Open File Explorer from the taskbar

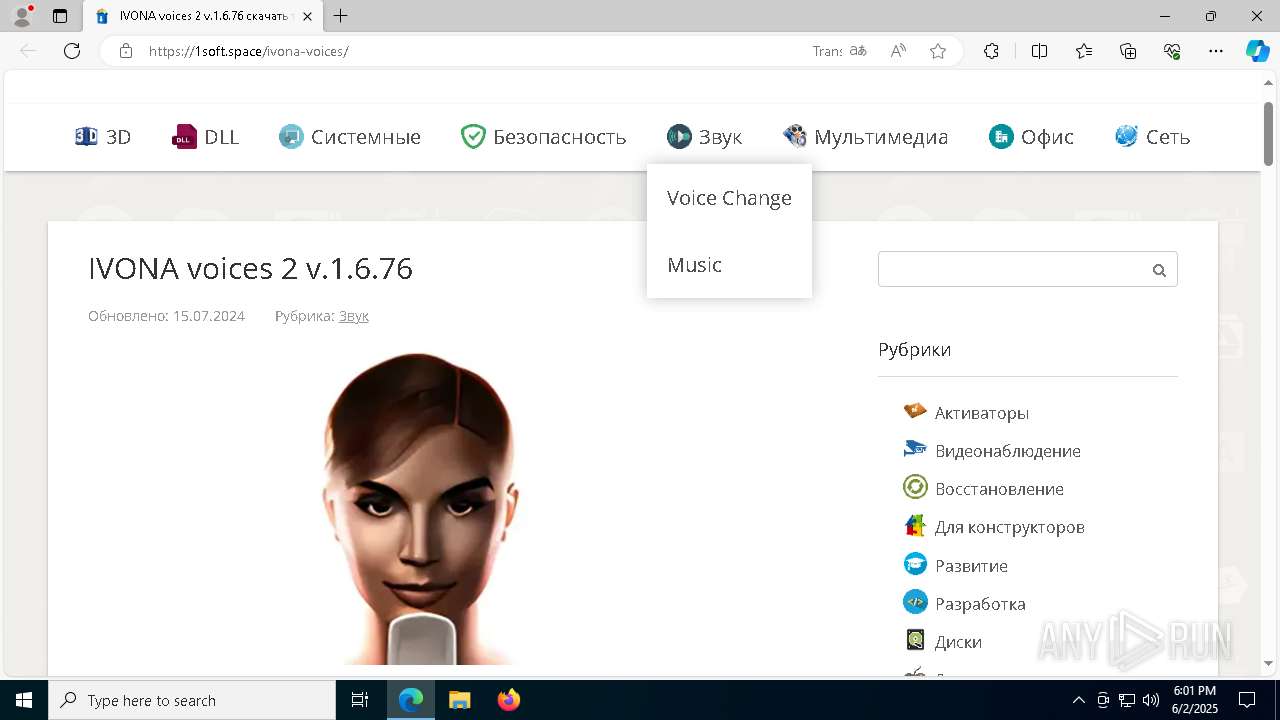click(459, 700)
